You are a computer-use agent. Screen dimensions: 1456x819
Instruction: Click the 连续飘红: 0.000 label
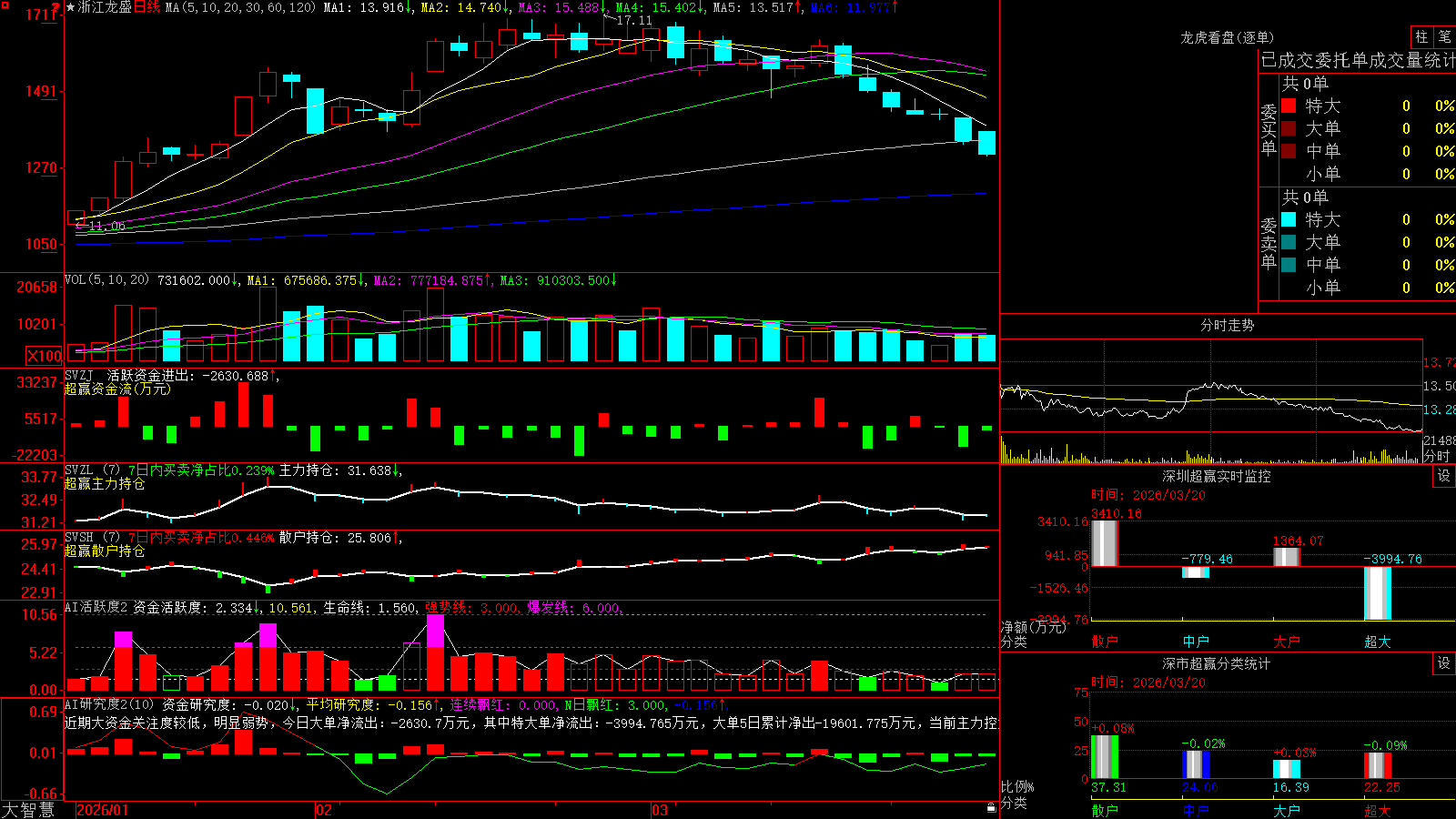(x=505, y=705)
